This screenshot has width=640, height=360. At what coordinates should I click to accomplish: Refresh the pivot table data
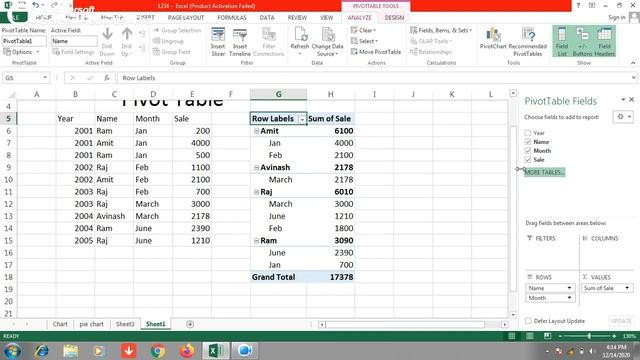coord(300,41)
